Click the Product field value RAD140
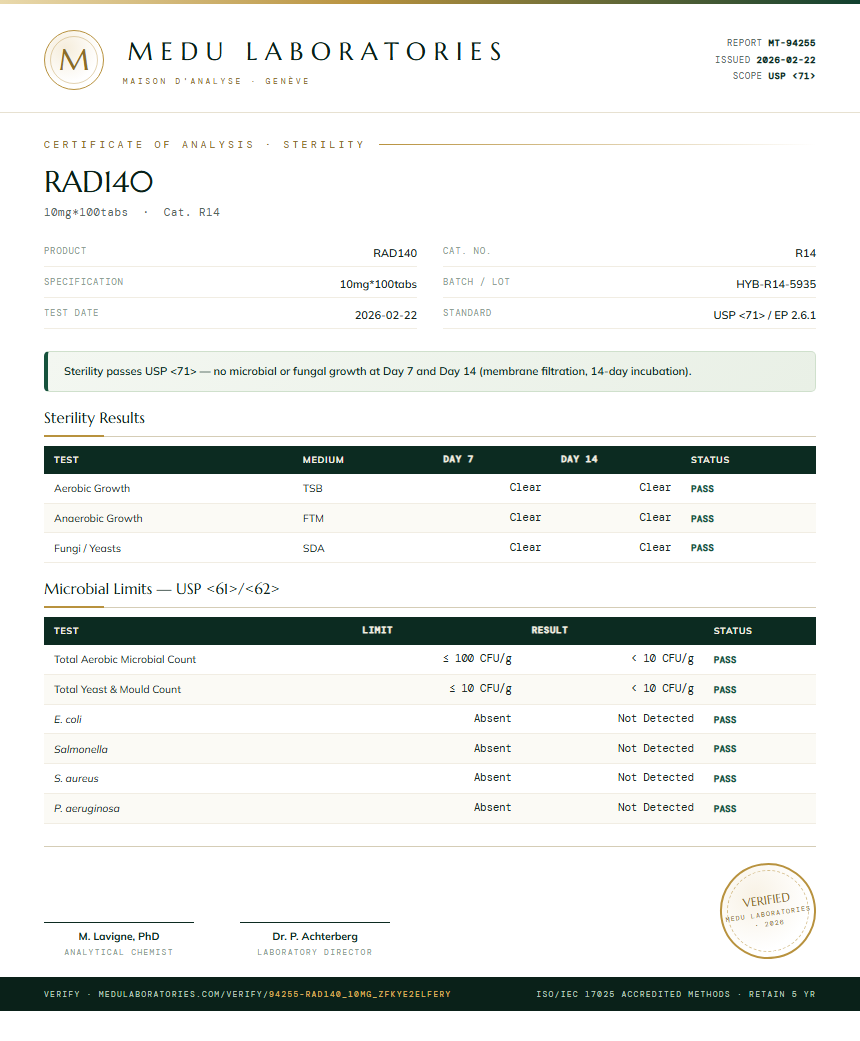Image resolution: width=860 pixels, height=1041 pixels. (x=395, y=253)
